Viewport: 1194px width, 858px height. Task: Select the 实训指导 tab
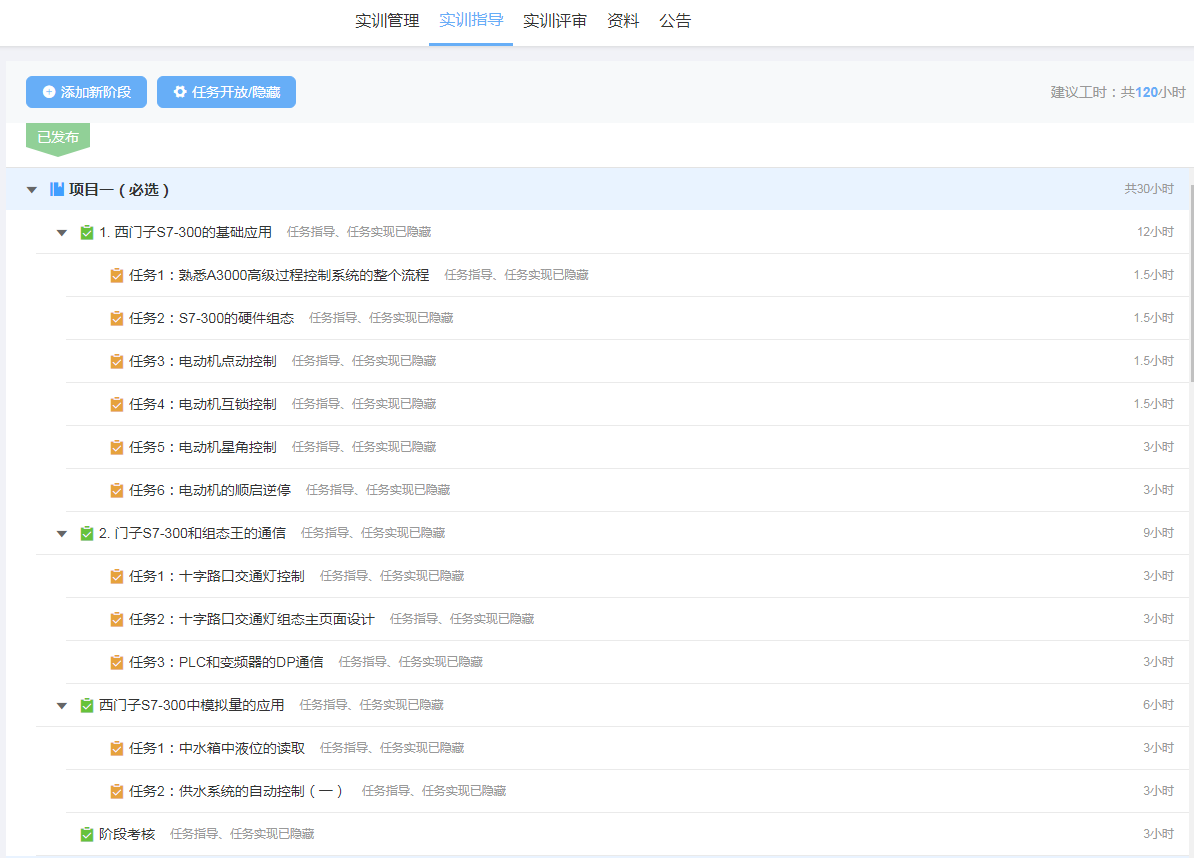coord(471,21)
